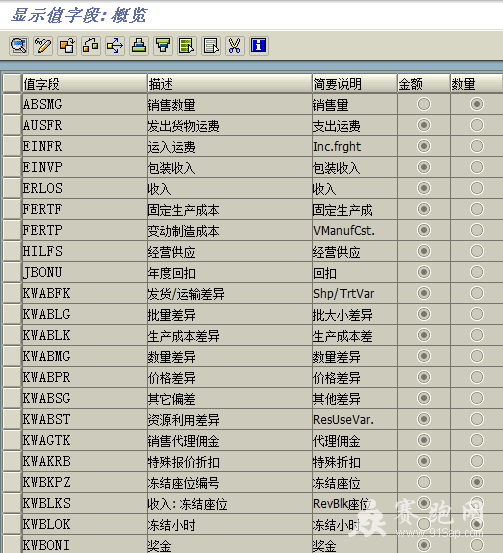Select the quantity radio for ERLOS
Viewport: 503px width, 553px height.
click(x=477, y=188)
